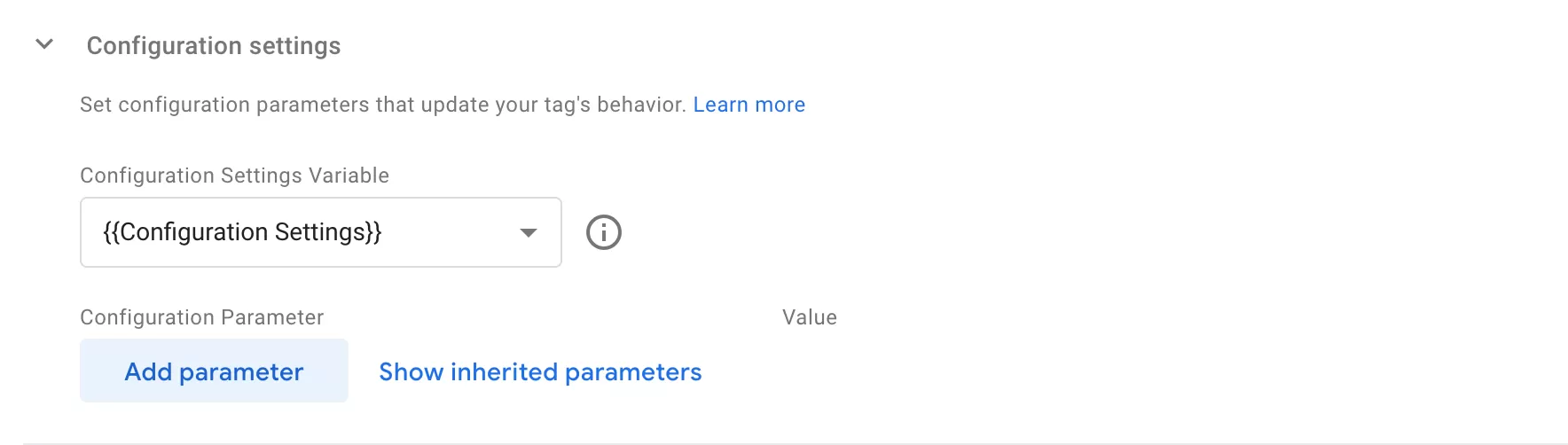The image size is (1568, 445).
Task: Click the word 'settings' in the section title
Action: pyautogui.click(x=295, y=46)
